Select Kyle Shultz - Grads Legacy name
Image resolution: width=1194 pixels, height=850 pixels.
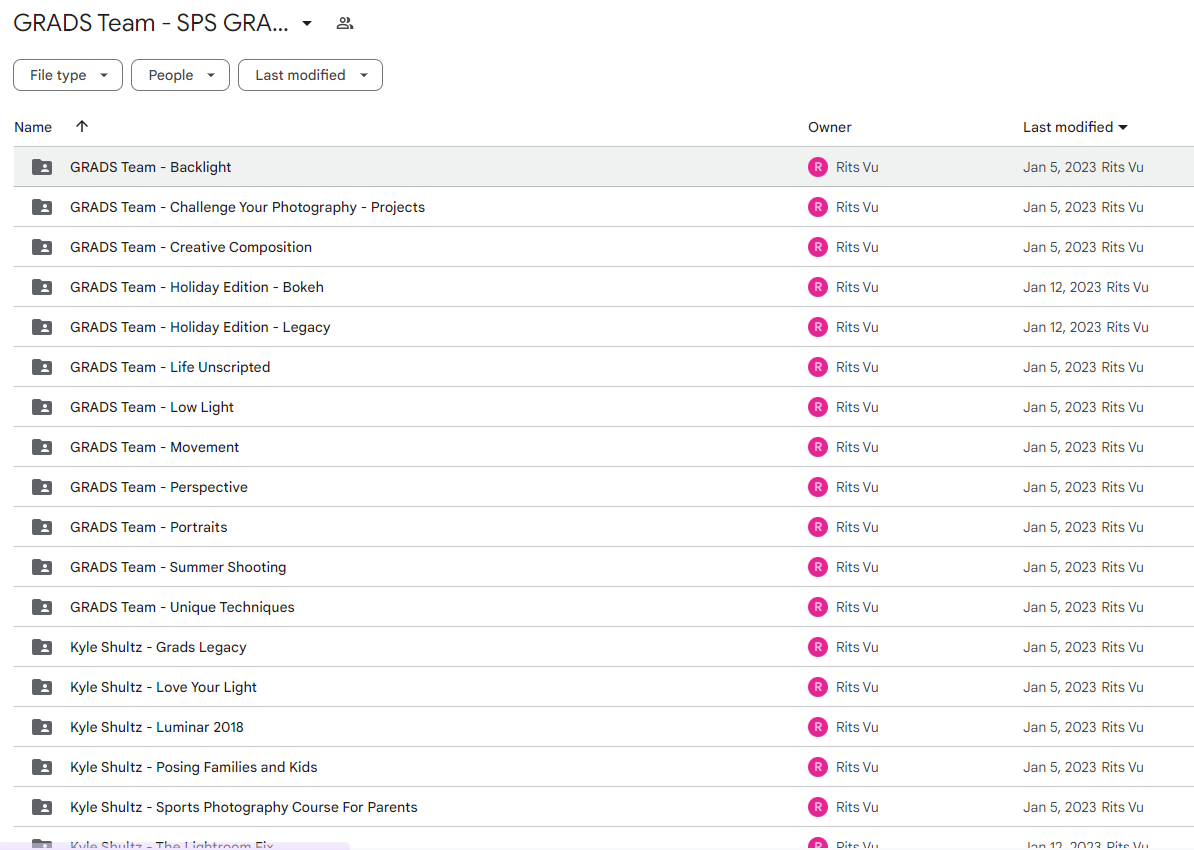click(158, 647)
